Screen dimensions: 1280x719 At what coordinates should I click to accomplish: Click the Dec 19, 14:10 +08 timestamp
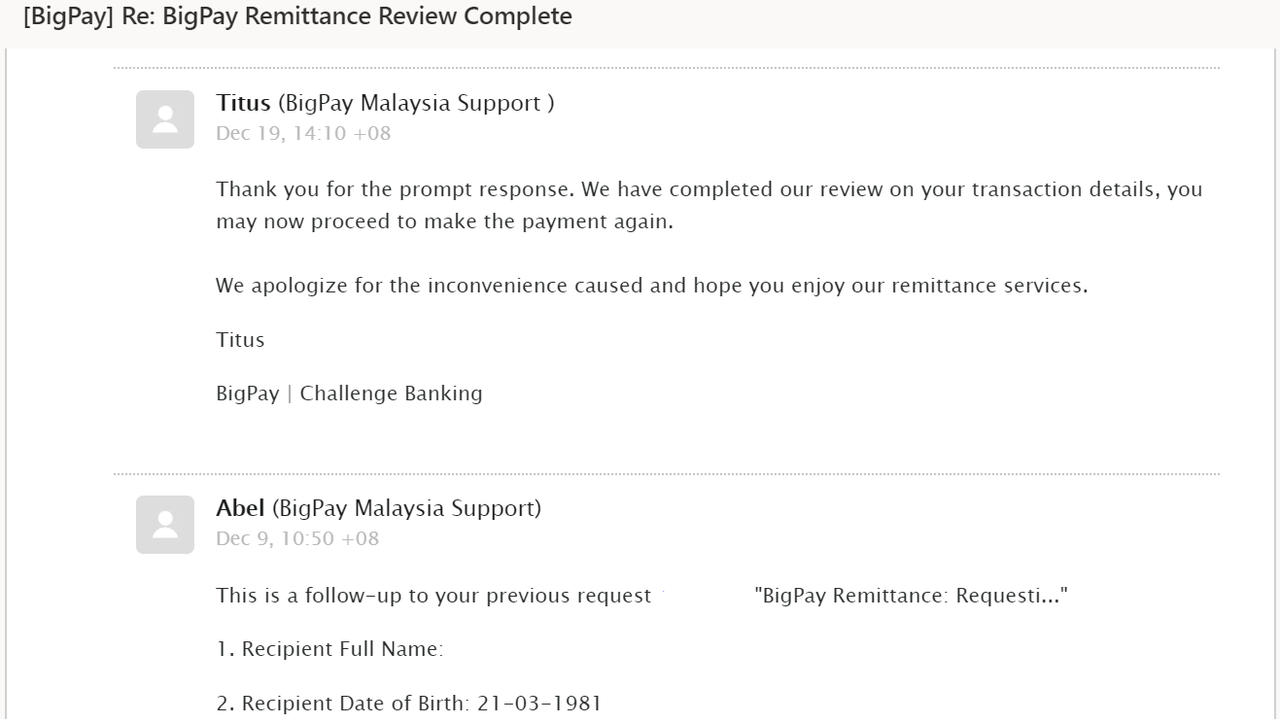(x=303, y=133)
